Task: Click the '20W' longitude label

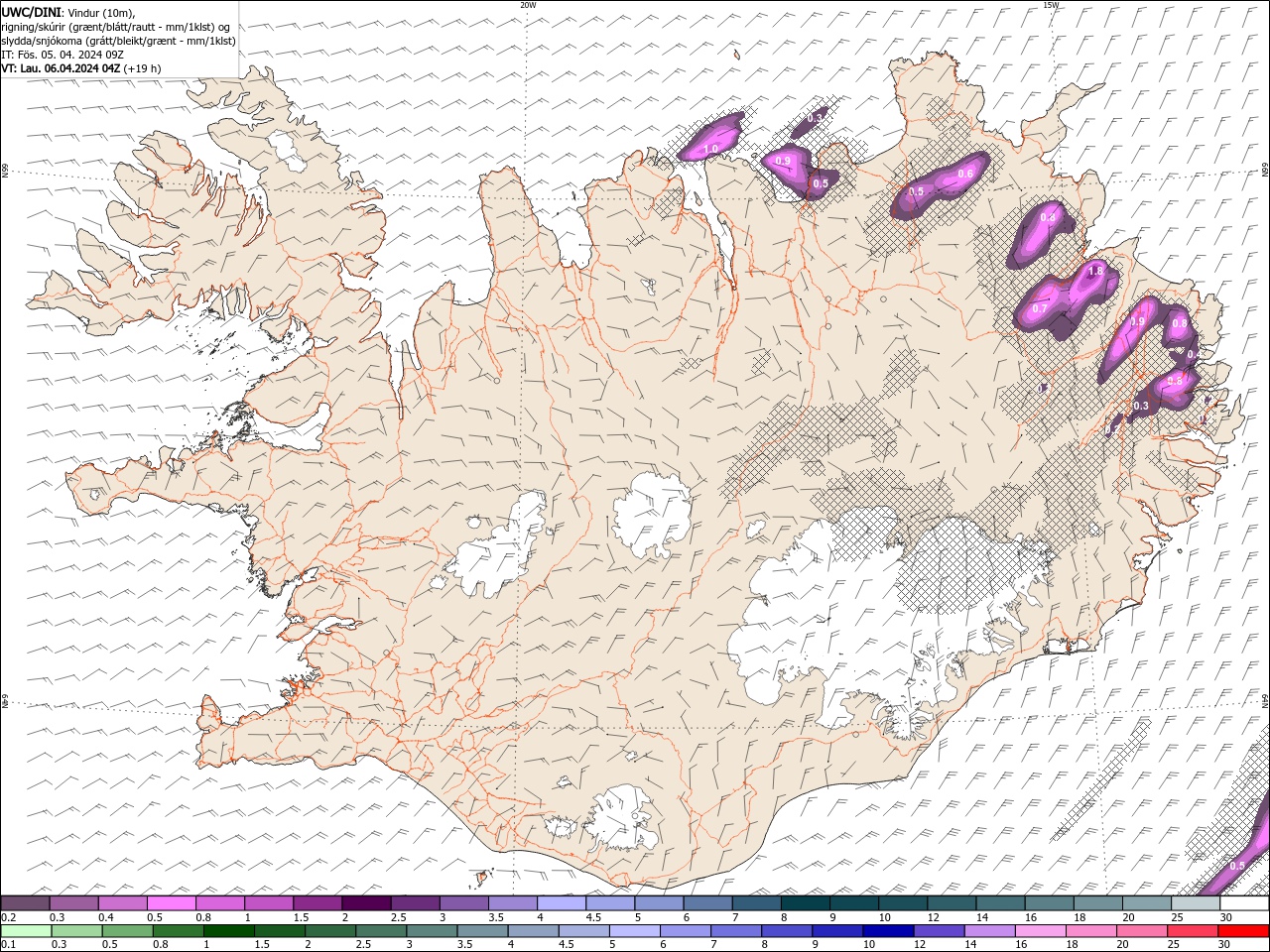Action: tap(528, 5)
